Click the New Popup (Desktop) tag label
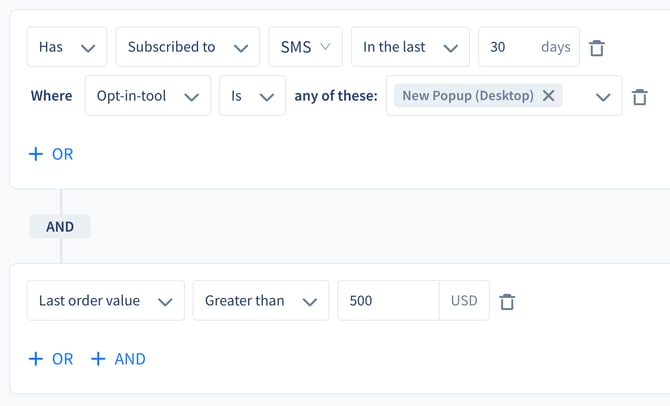The image size is (670, 406). coord(468,95)
